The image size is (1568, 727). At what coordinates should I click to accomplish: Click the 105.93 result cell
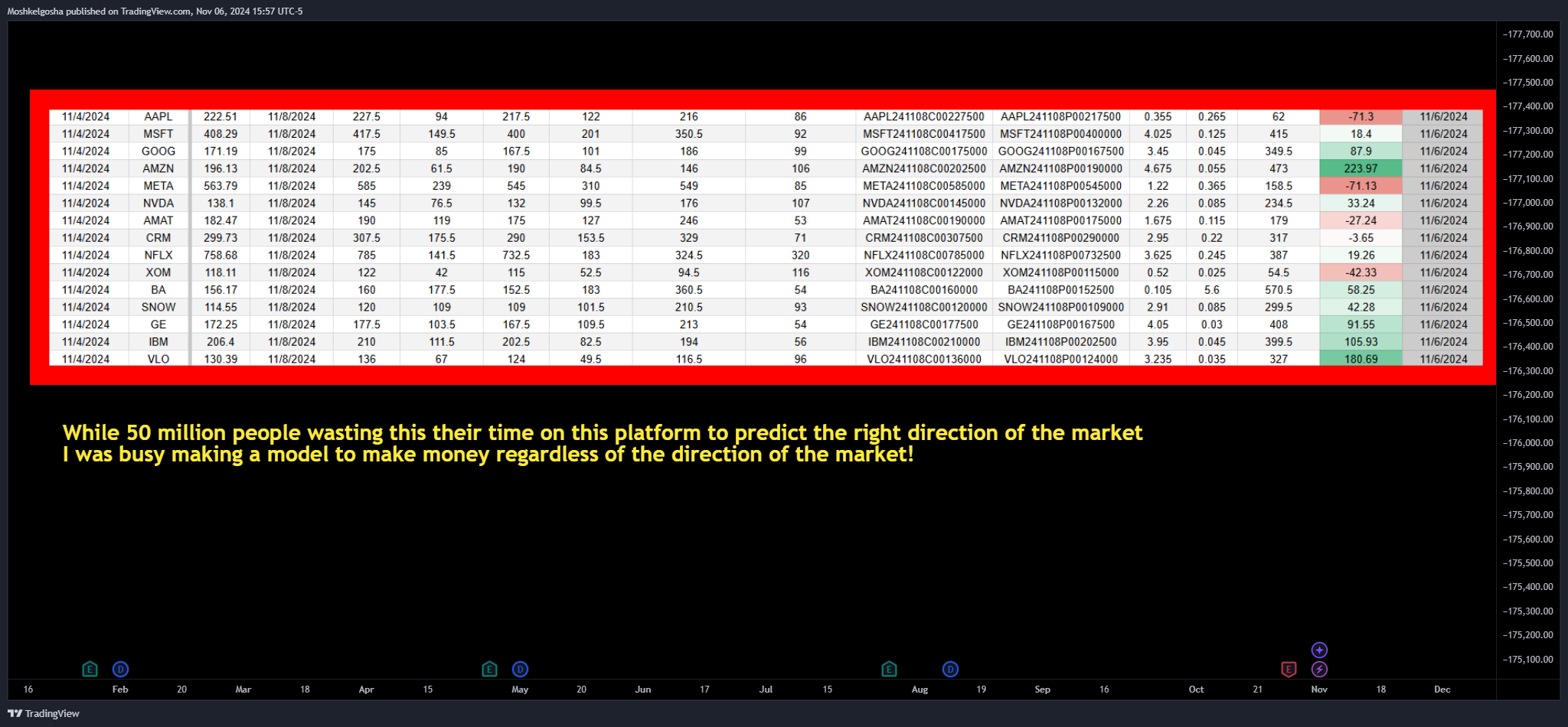(1361, 342)
